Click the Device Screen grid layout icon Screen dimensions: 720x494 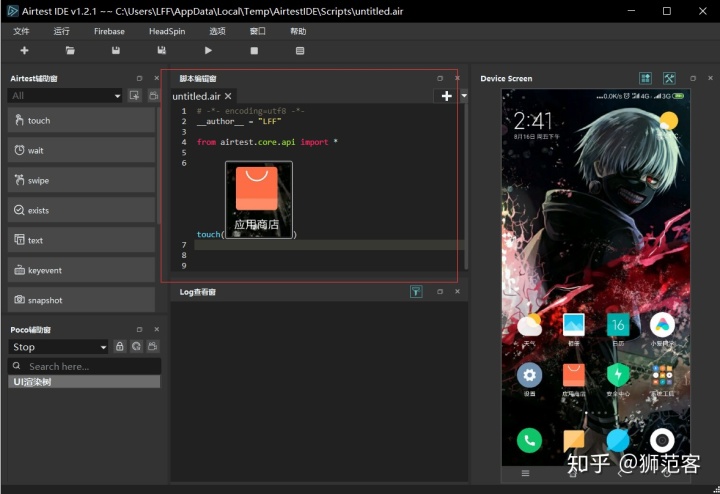point(646,79)
